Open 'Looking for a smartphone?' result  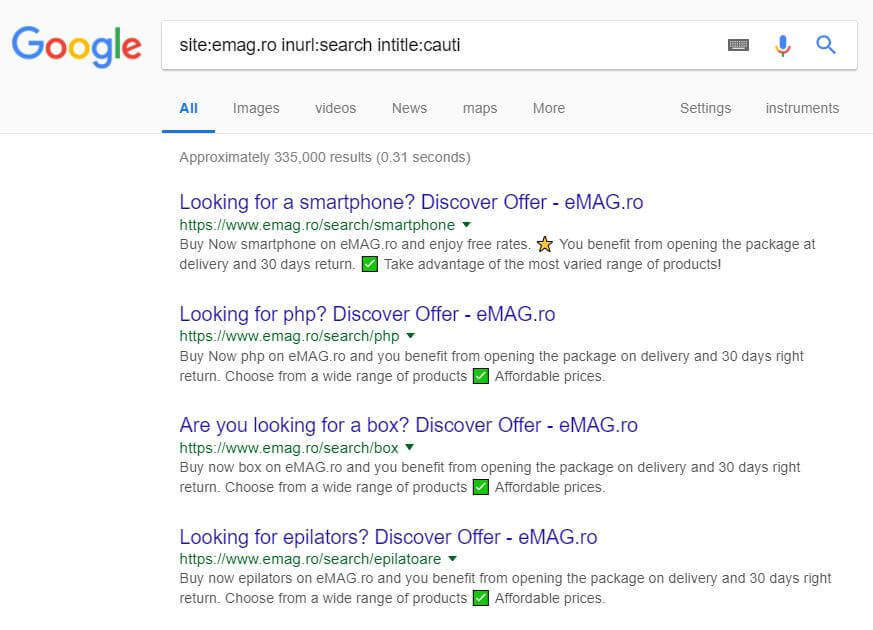411,202
